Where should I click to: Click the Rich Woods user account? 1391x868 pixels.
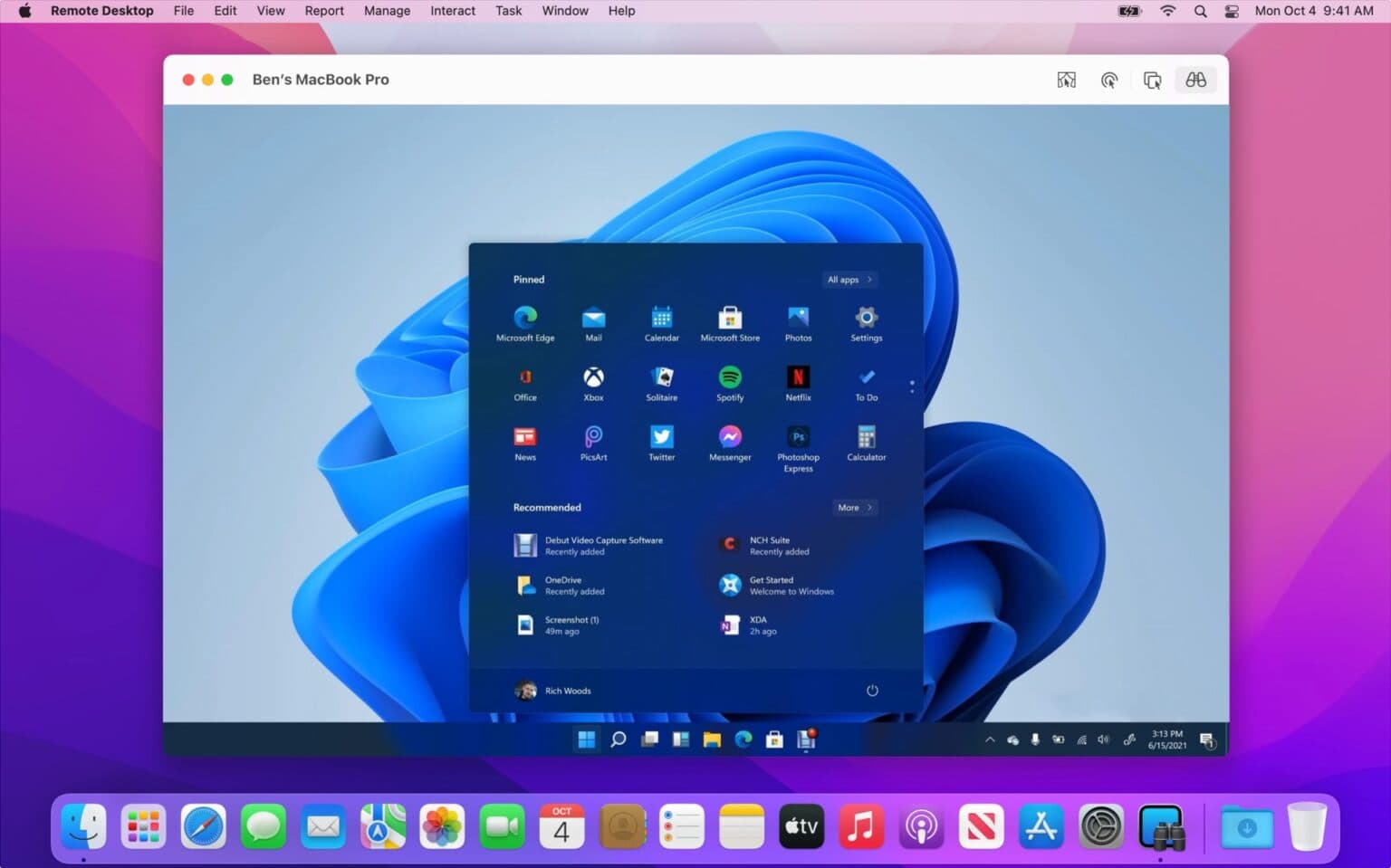point(553,691)
